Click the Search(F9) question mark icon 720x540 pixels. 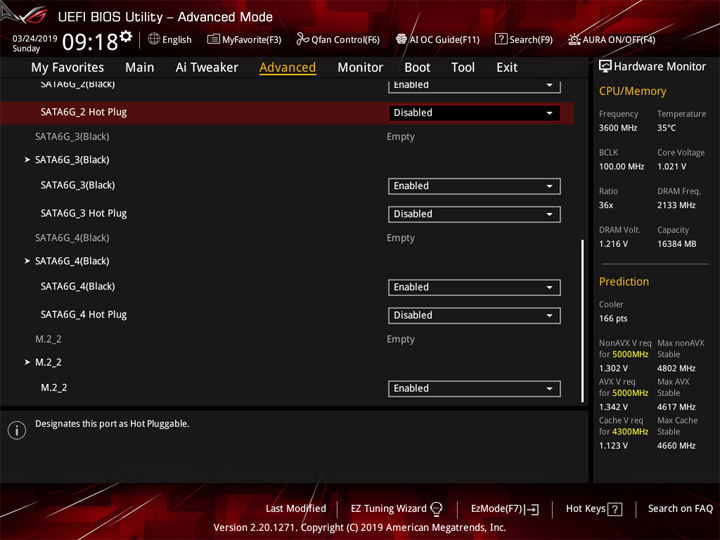point(501,39)
